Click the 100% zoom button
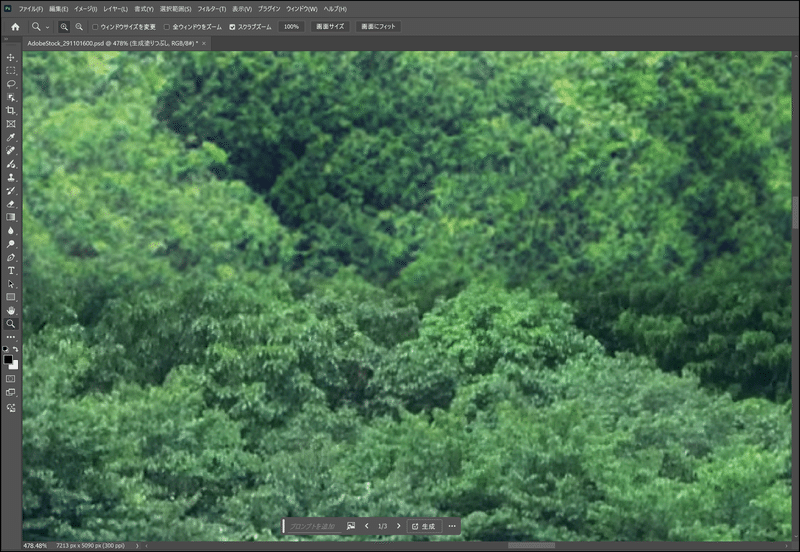 pyautogui.click(x=291, y=27)
